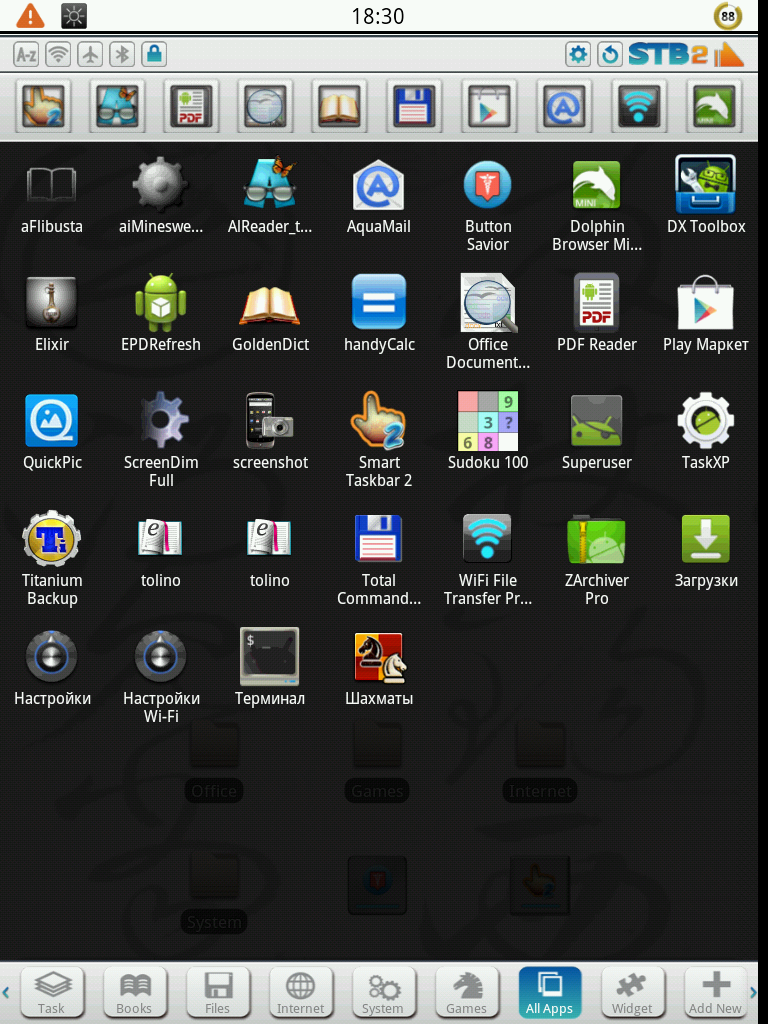Open taskbar settings gear icon
The width and height of the screenshot is (768, 1024).
[578, 54]
